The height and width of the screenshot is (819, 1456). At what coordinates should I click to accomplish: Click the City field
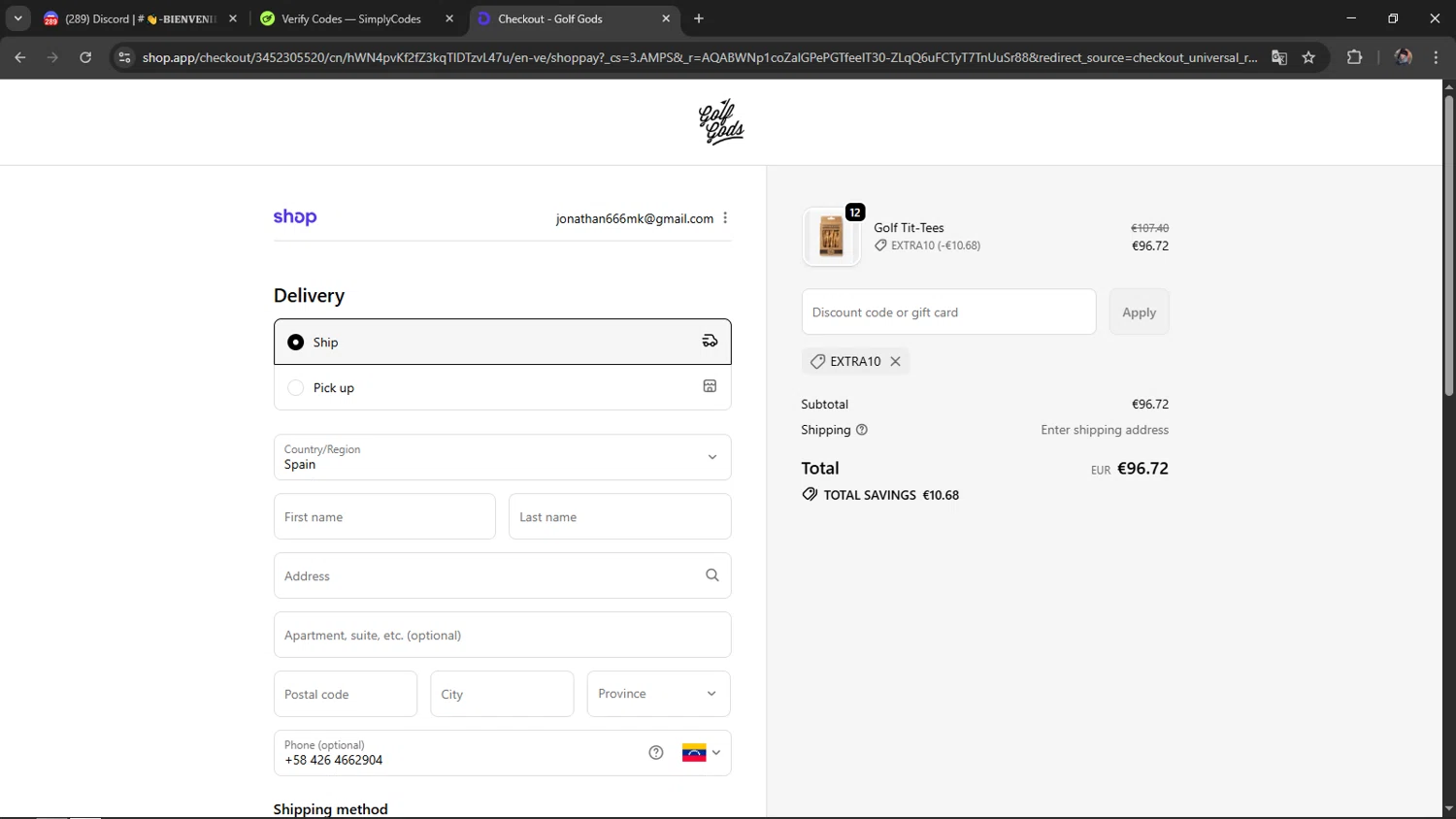pos(502,694)
